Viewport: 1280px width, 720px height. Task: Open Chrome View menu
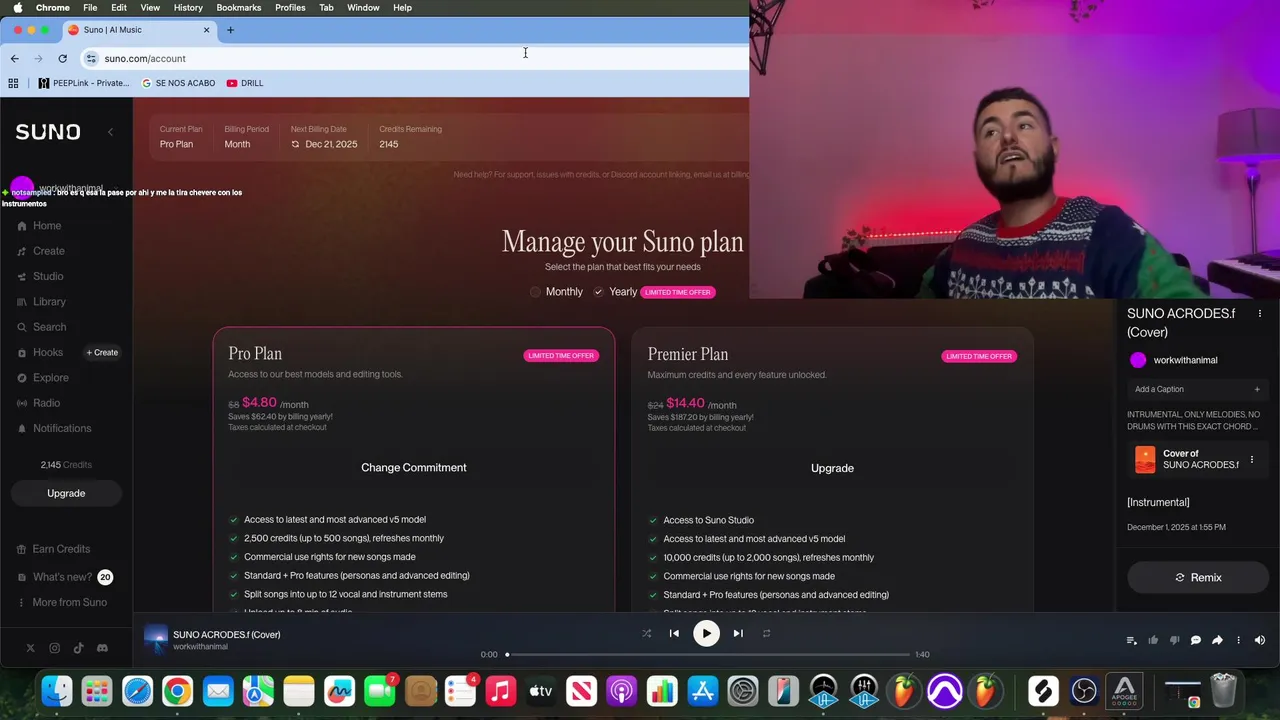click(x=150, y=7)
